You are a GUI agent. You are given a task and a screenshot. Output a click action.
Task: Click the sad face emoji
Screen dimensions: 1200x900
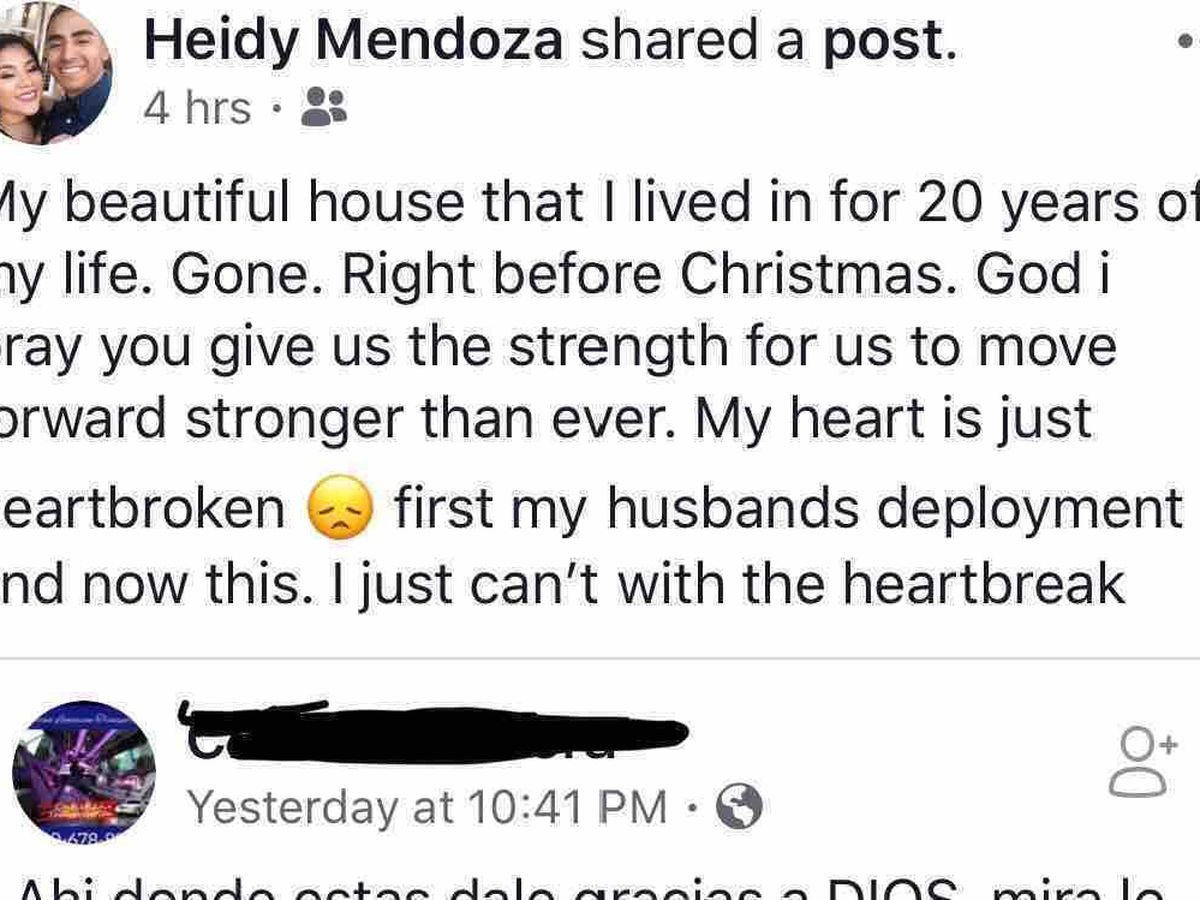tap(339, 510)
